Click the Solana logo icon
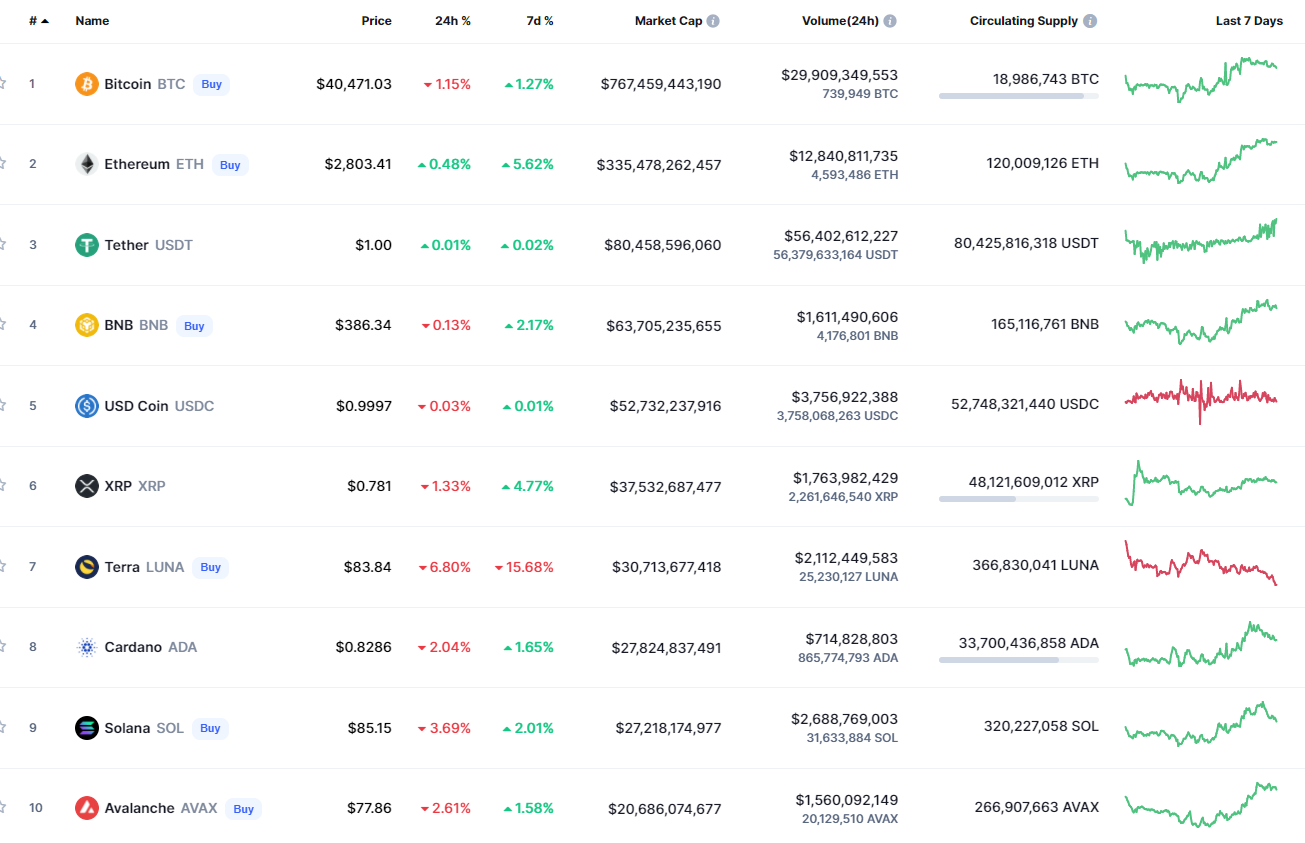 tap(87, 728)
